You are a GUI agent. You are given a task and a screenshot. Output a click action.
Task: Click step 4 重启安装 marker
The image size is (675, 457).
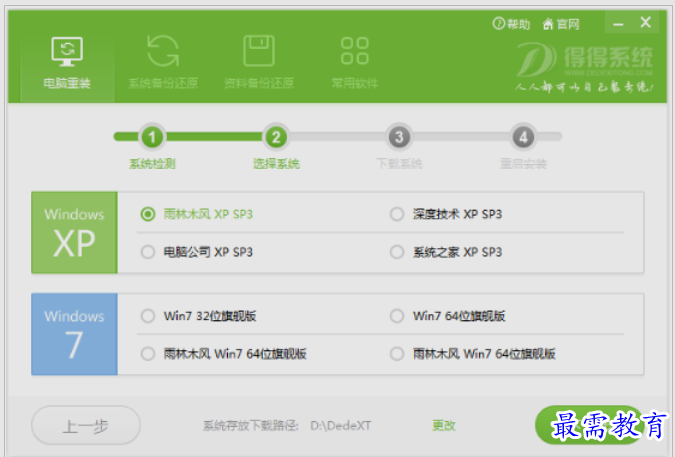coord(523,137)
